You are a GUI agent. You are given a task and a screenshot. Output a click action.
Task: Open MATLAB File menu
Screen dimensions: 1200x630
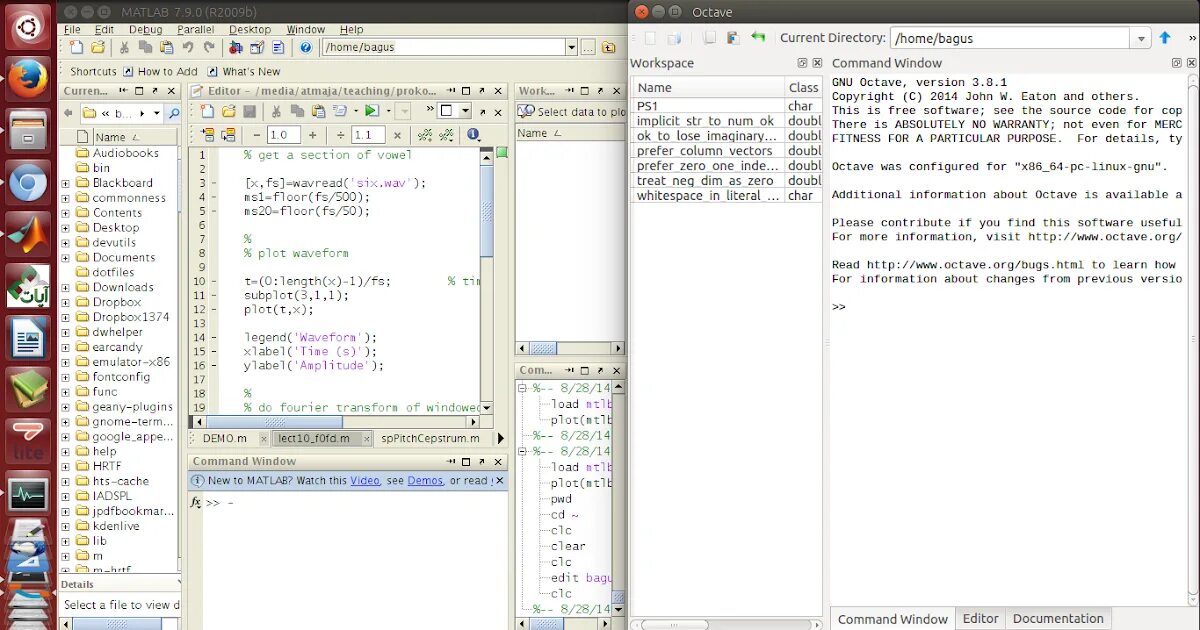(73, 30)
